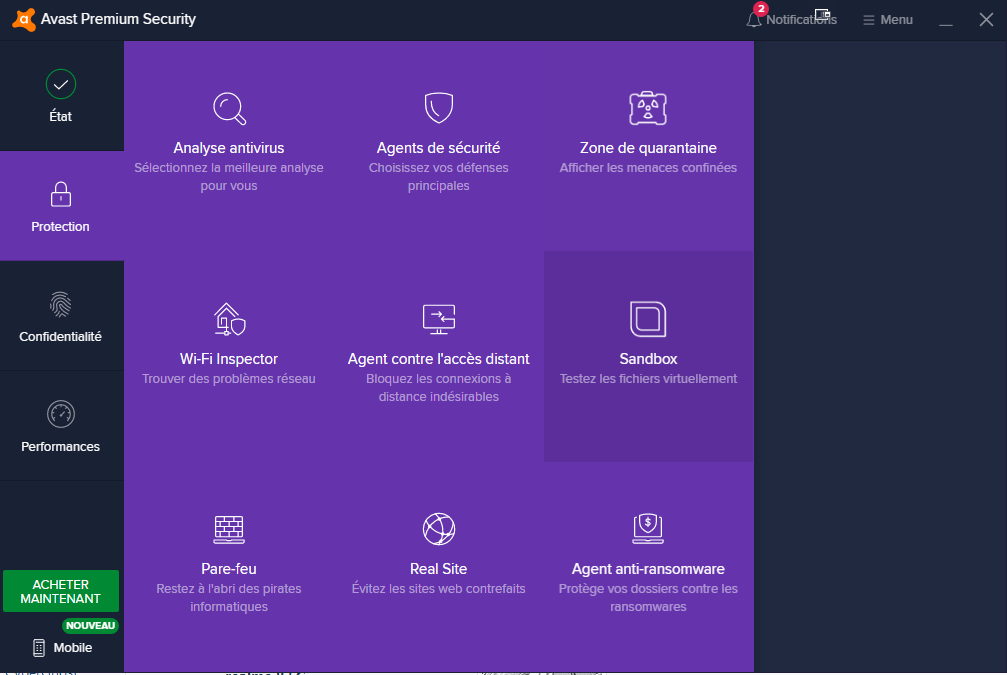The image size is (1007, 675).
Task: Click the remote access monitor icon
Action: point(439,319)
